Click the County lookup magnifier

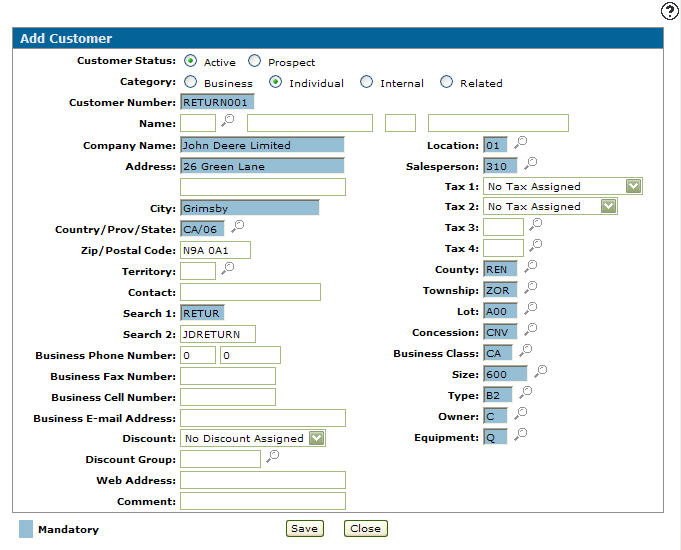tap(531, 267)
